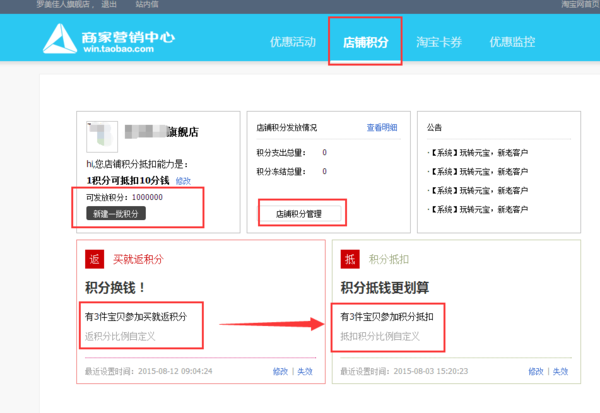Viewport: 600px width, 413px height.
Task: Click the 店铺积分管理 button
Action: tap(299, 214)
